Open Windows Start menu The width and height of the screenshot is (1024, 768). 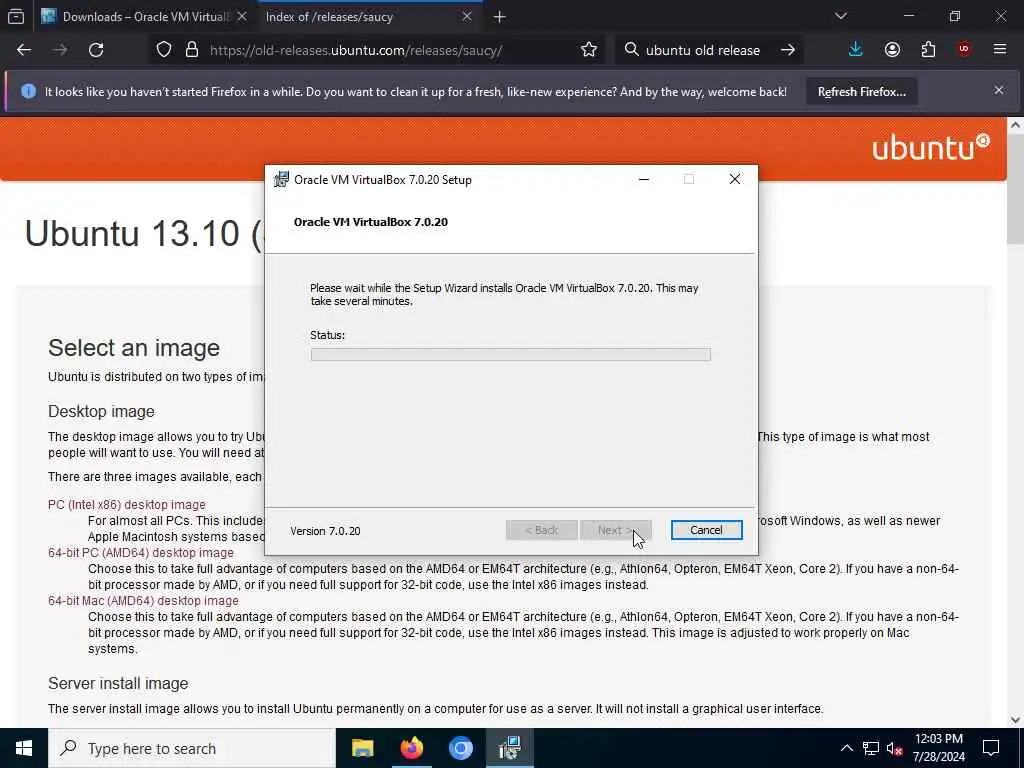click(24, 748)
